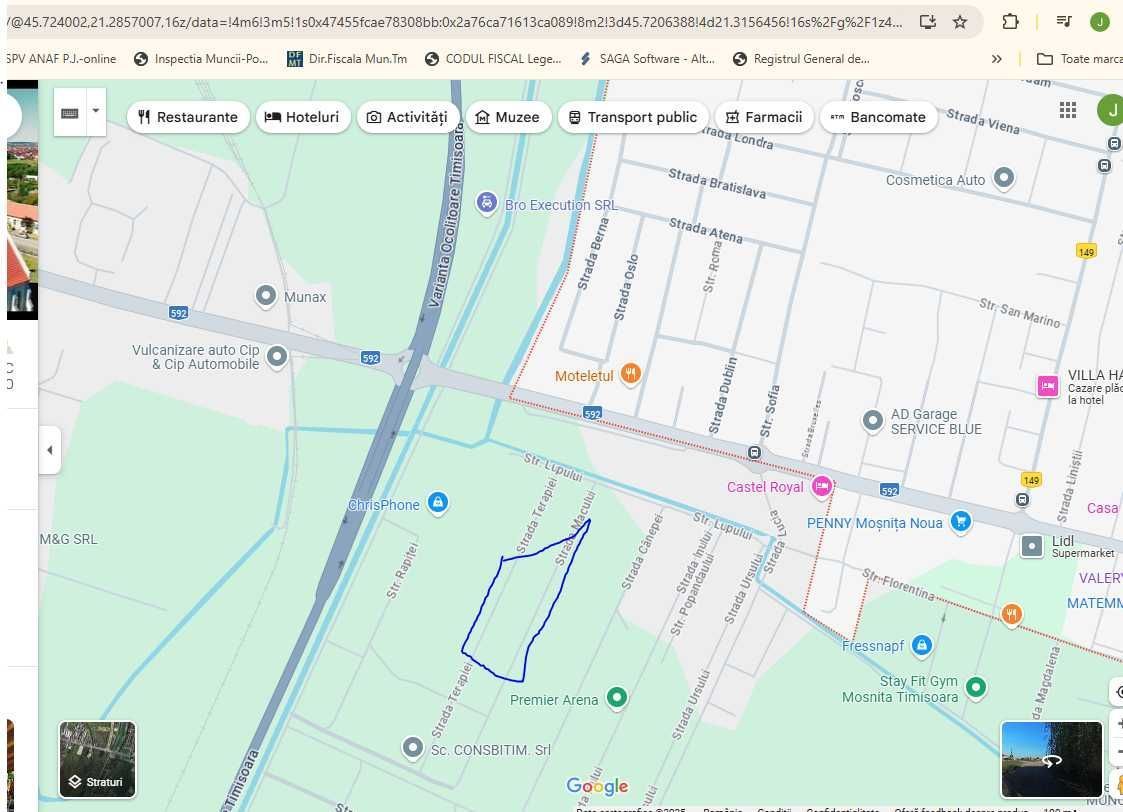Open the input tools dropdown arrow
The image size is (1123, 812).
(96, 112)
